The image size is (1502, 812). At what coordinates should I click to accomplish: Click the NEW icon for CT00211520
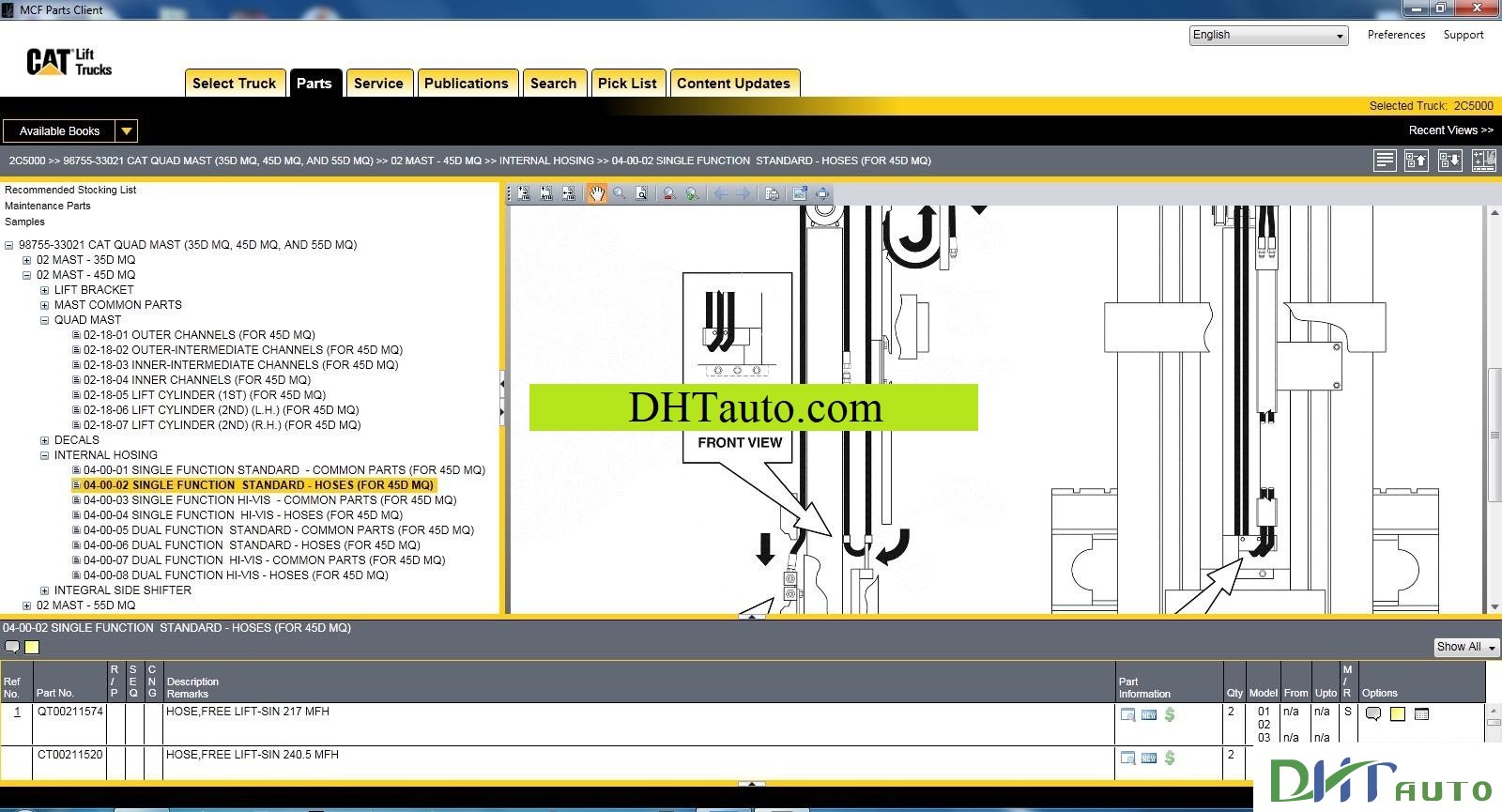1149,758
